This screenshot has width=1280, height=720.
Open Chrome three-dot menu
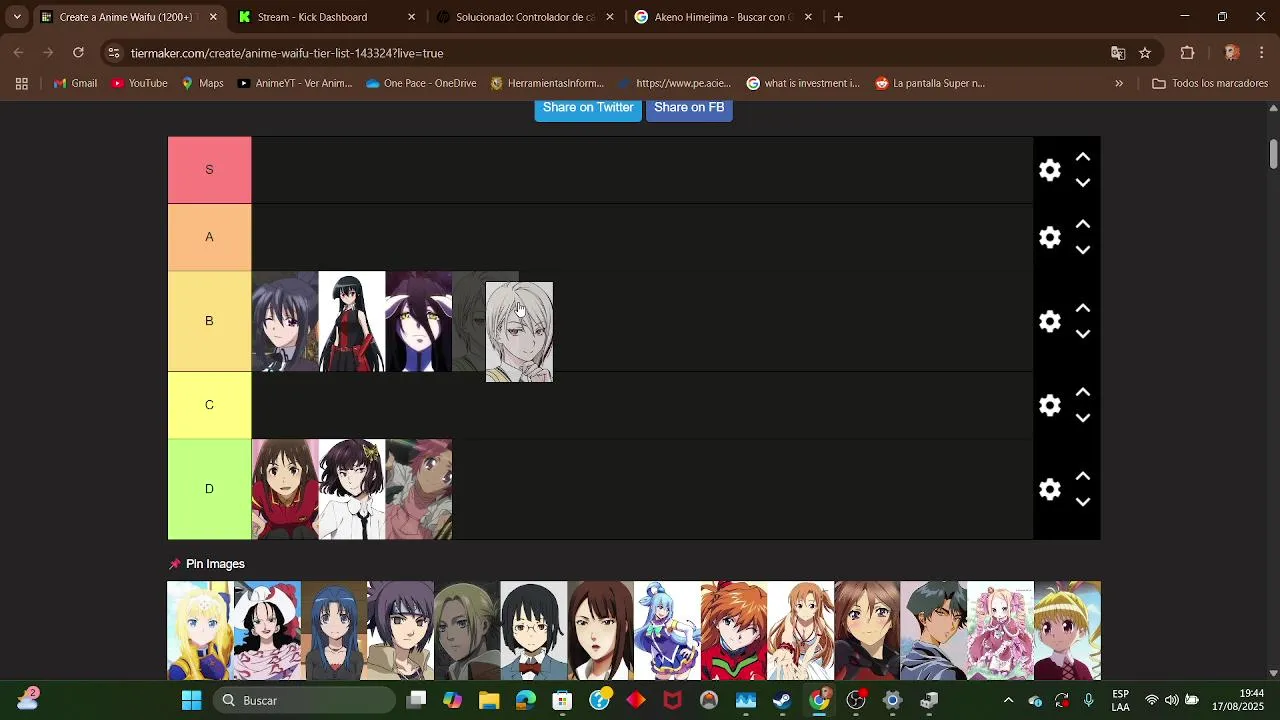pos(1261,53)
